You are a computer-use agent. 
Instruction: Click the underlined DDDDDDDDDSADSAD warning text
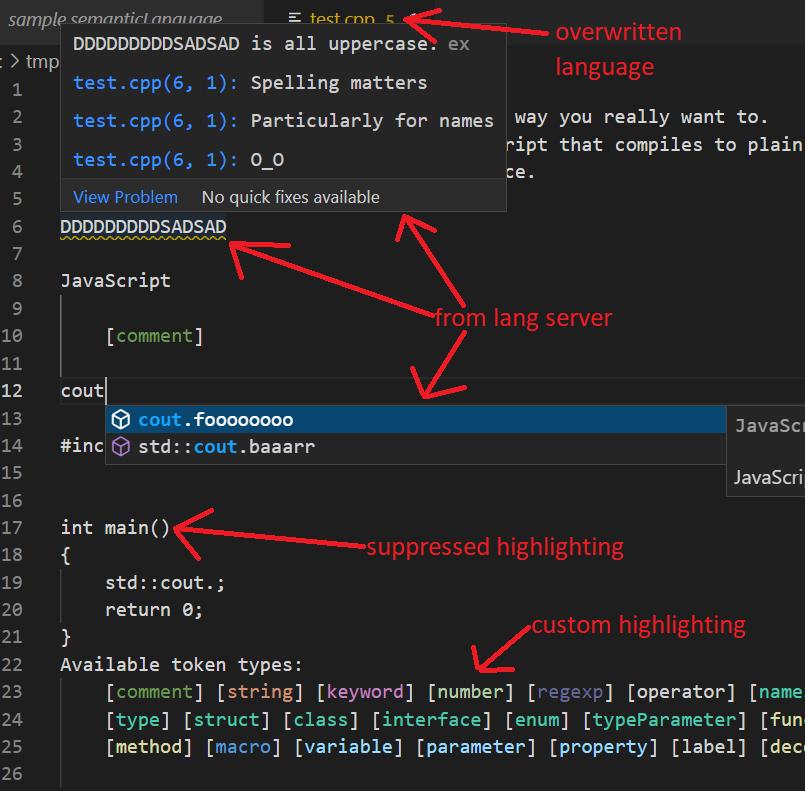pos(143,227)
